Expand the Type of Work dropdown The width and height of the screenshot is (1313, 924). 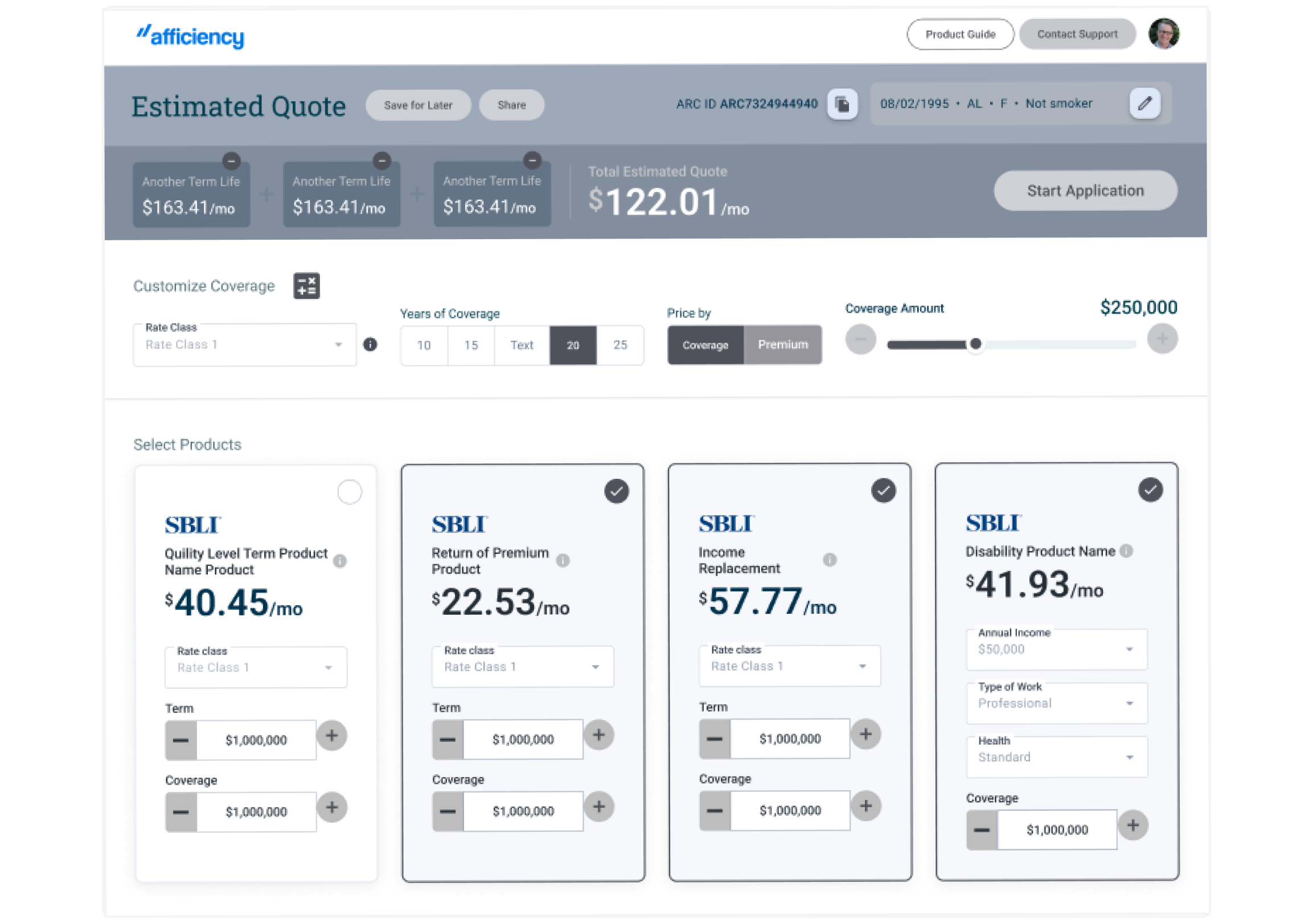point(1056,703)
